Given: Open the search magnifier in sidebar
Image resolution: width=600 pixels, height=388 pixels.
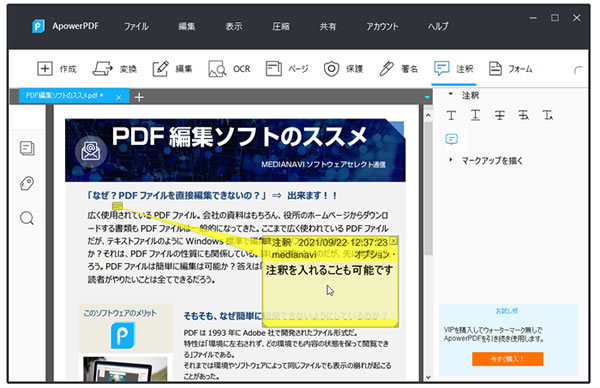Looking at the screenshot, I should tap(27, 218).
